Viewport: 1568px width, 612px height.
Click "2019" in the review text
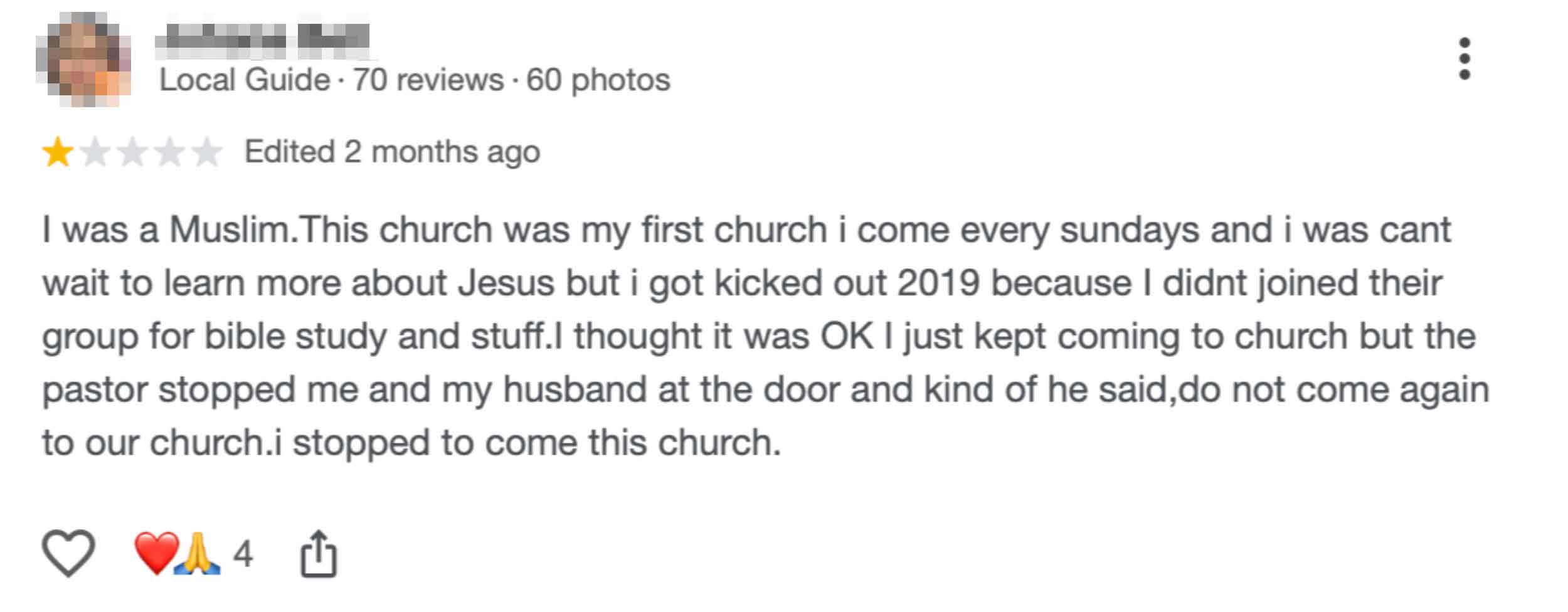938,283
